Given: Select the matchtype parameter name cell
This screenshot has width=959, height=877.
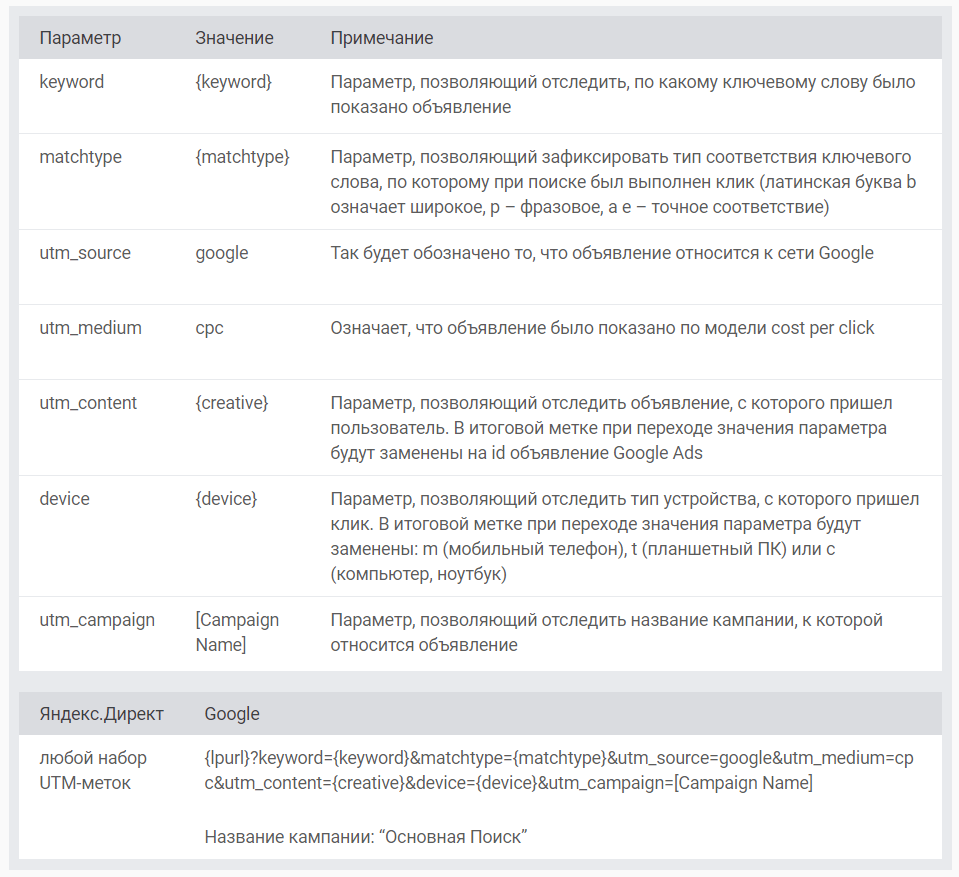Looking at the screenshot, I should [80, 157].
